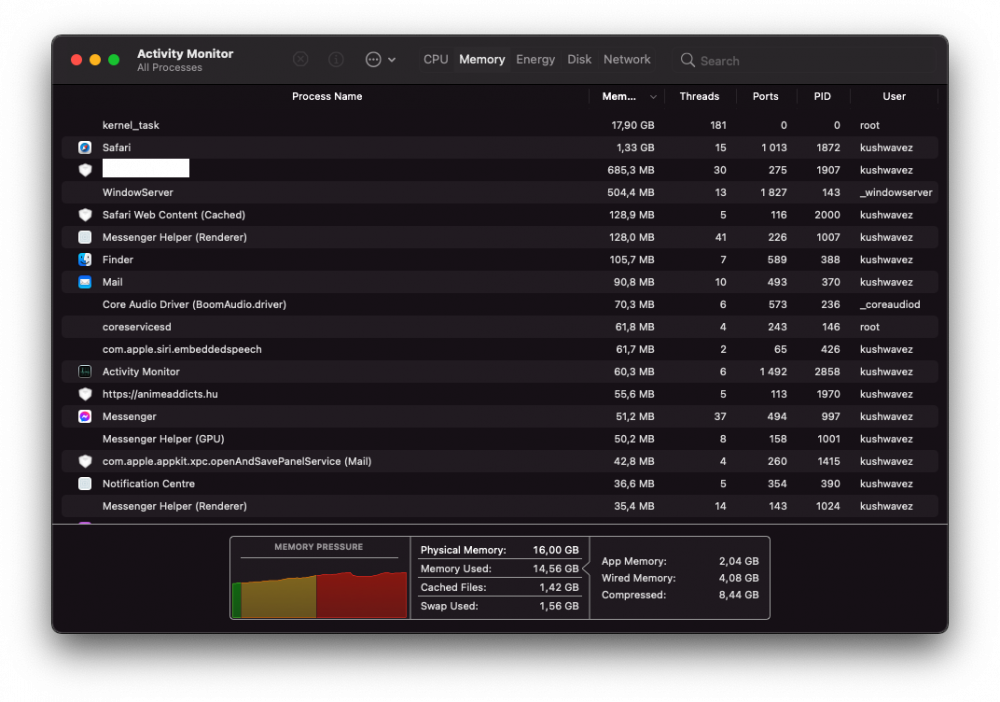Click the All Processes subtitle
Viewport: 1000px width, 702px height.
[x=170, y=68]
